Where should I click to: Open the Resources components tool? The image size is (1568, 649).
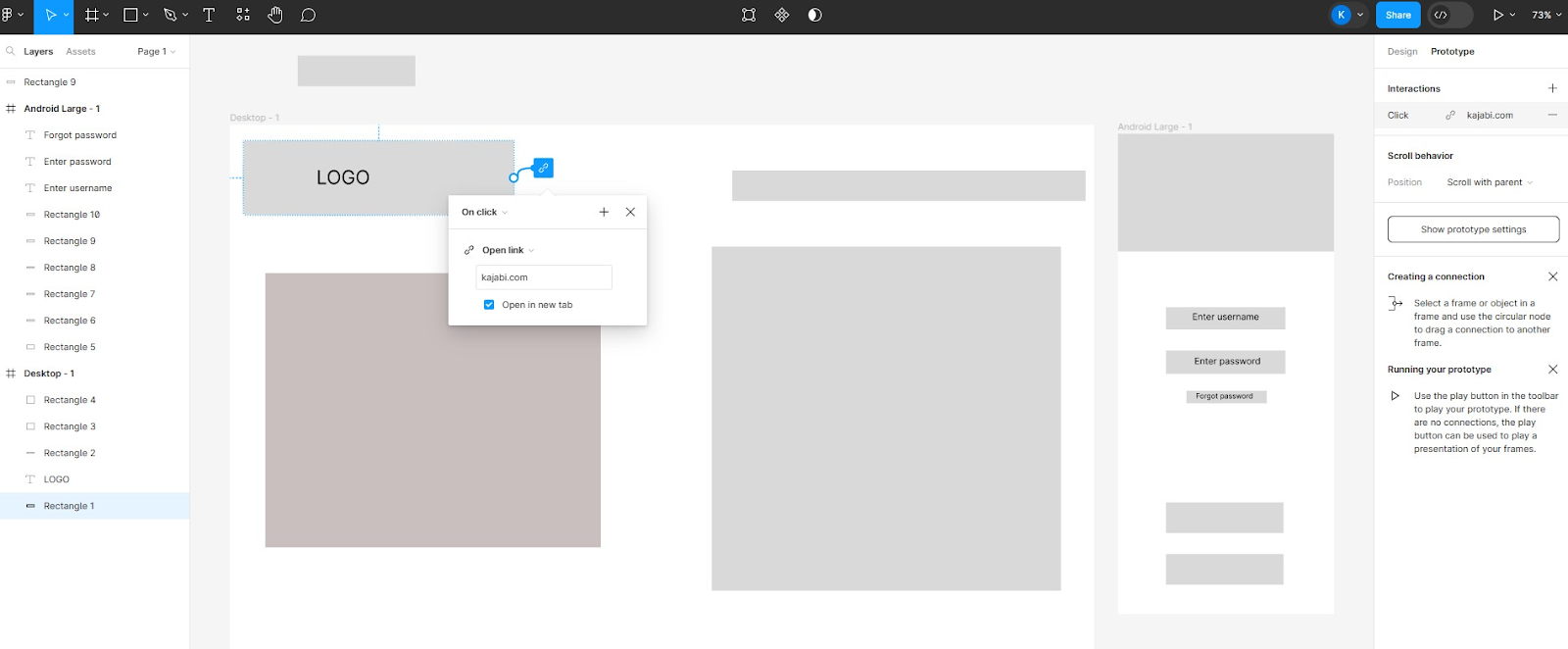point(243,15)
